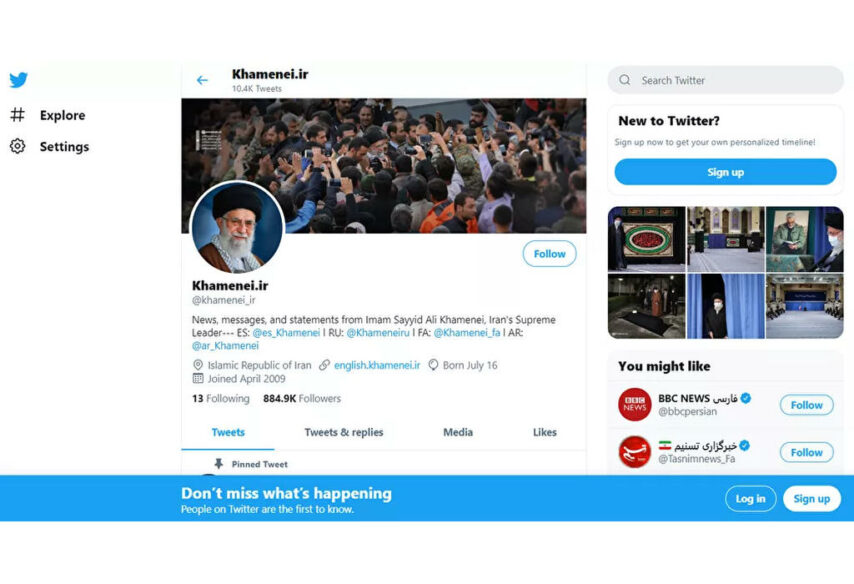Click the search magnifier icon
The height and width of the screenshot is (584, 854).
(x=625, y=80)
